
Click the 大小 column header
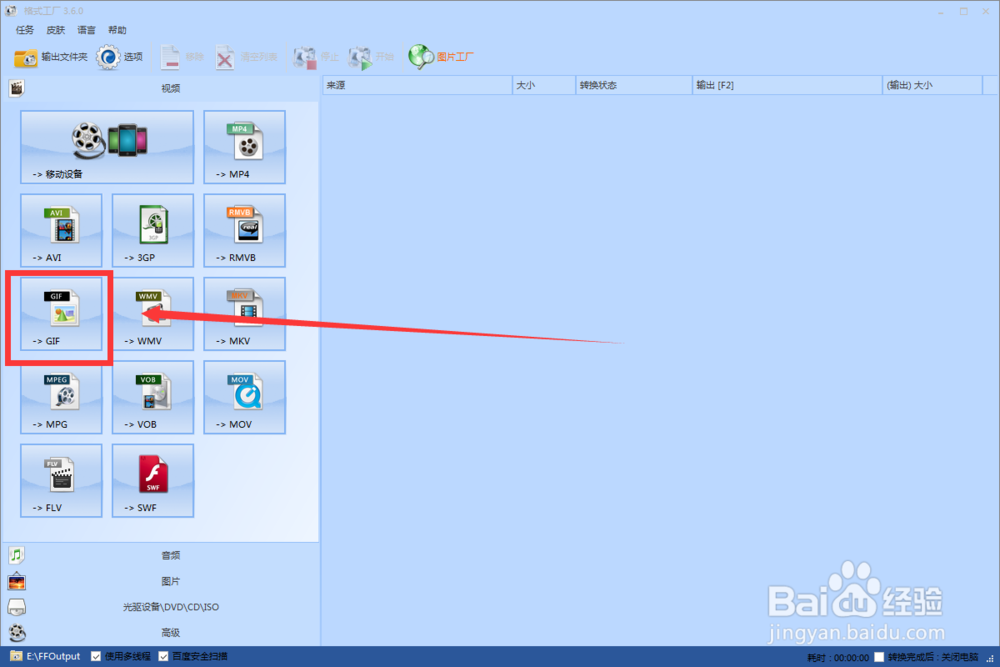click(544, 85)
